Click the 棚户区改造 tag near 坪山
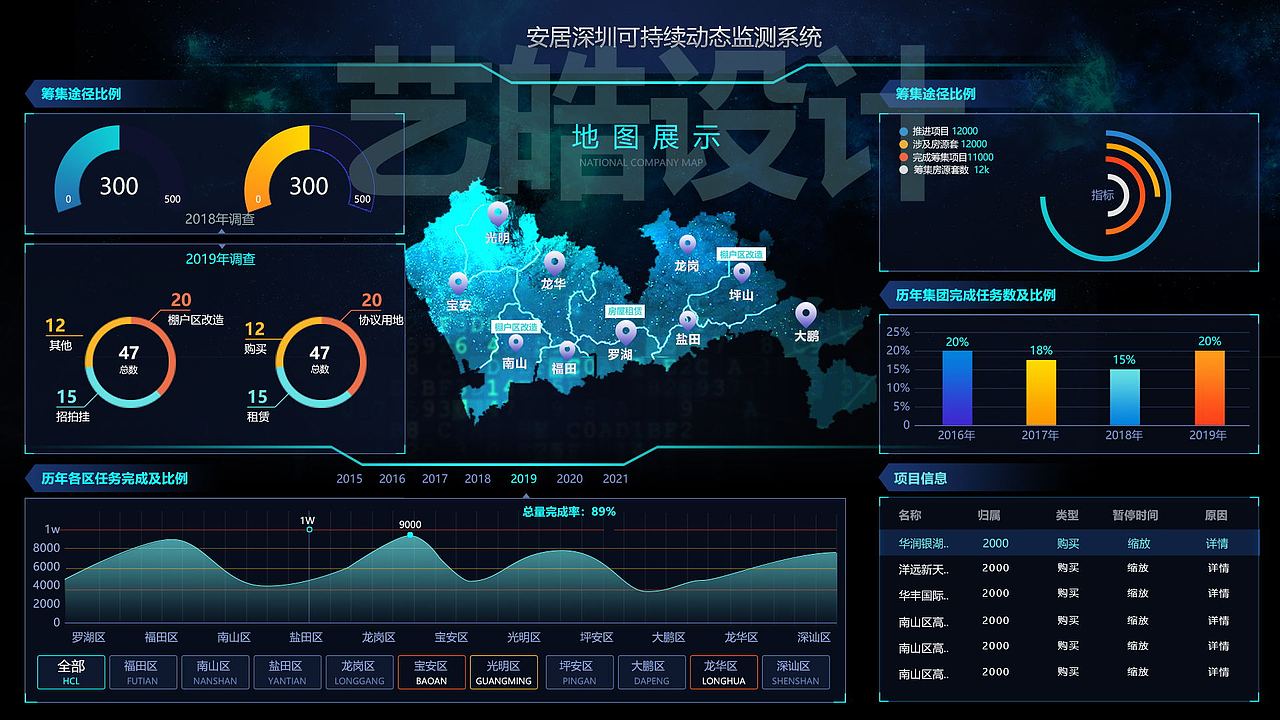The height and width of the screenshot is (720, 1280). tap(741, 255)
